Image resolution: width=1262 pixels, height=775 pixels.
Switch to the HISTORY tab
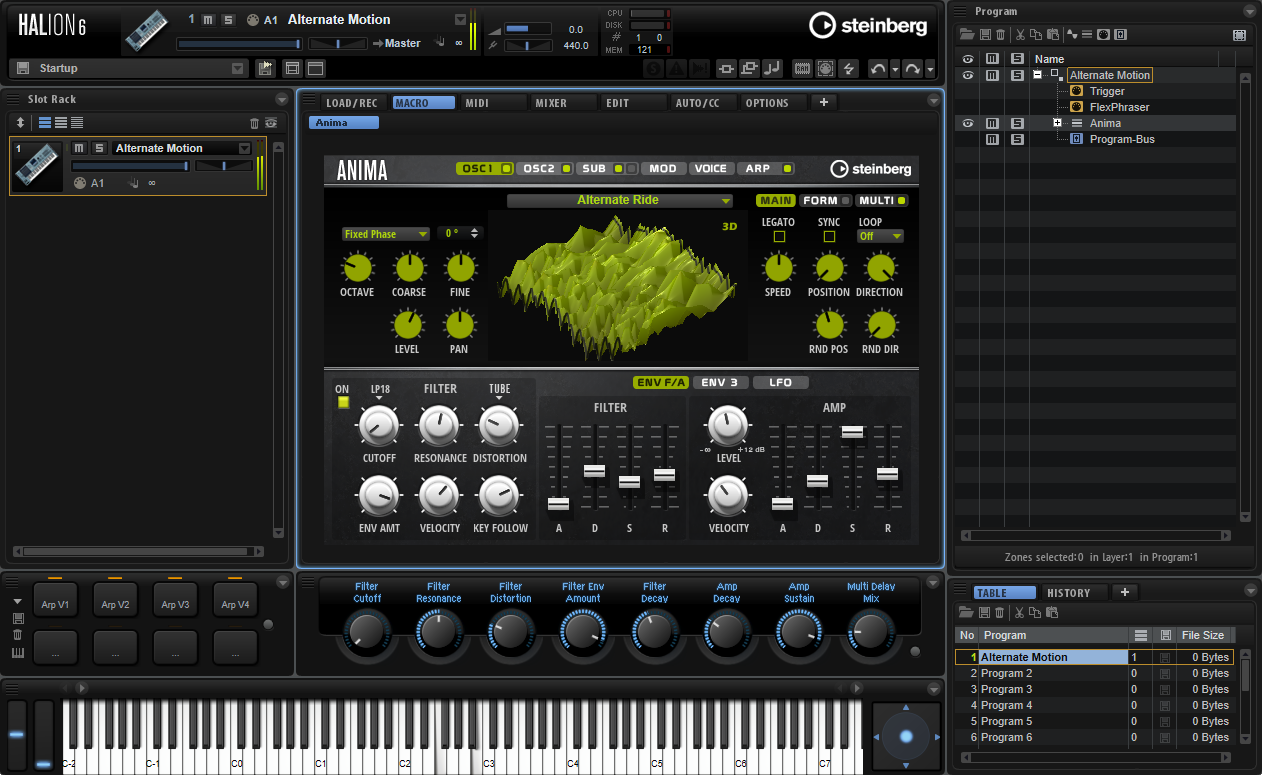(x=1073, y=593)
